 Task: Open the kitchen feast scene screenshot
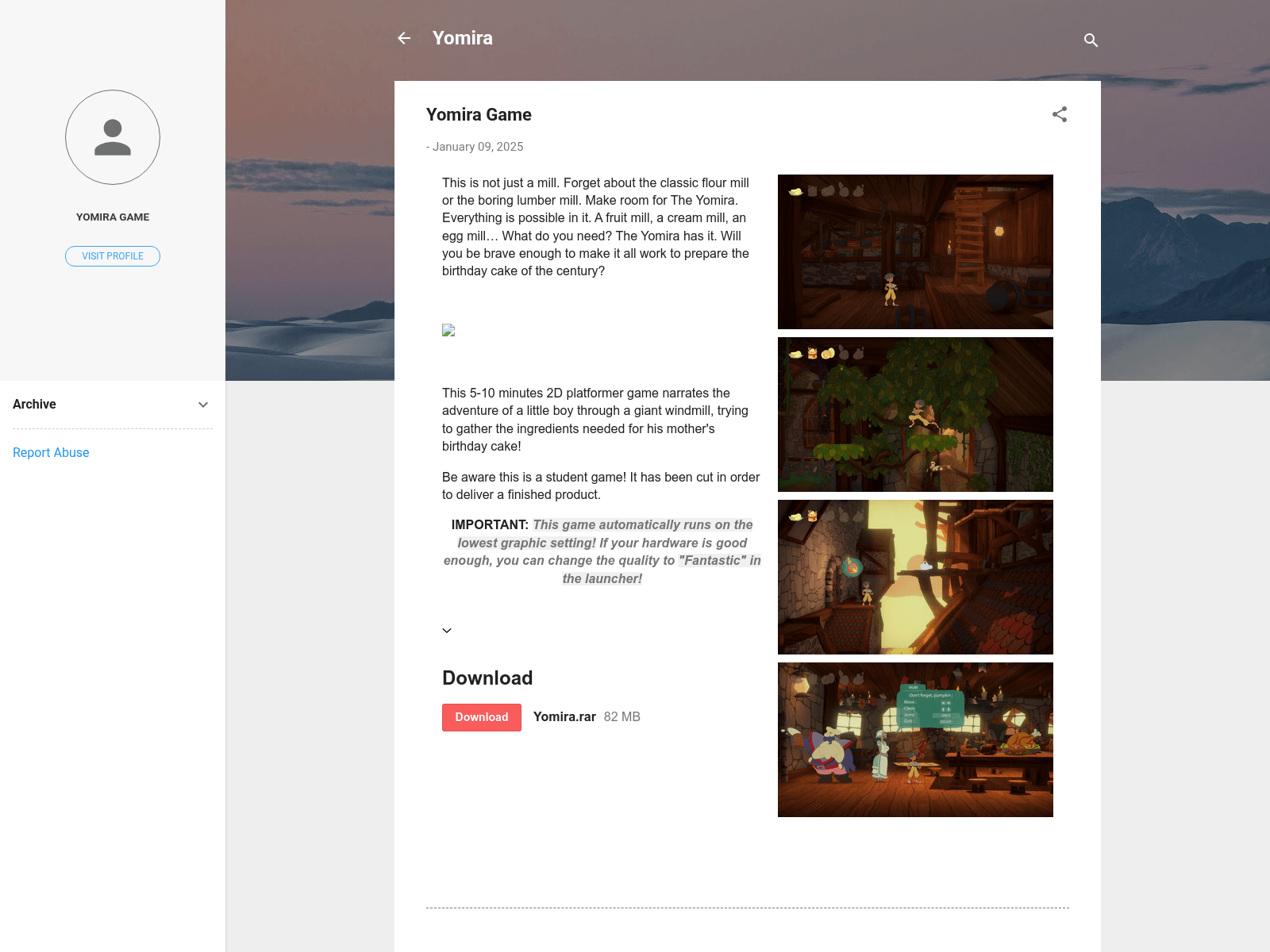click(915, 739)
